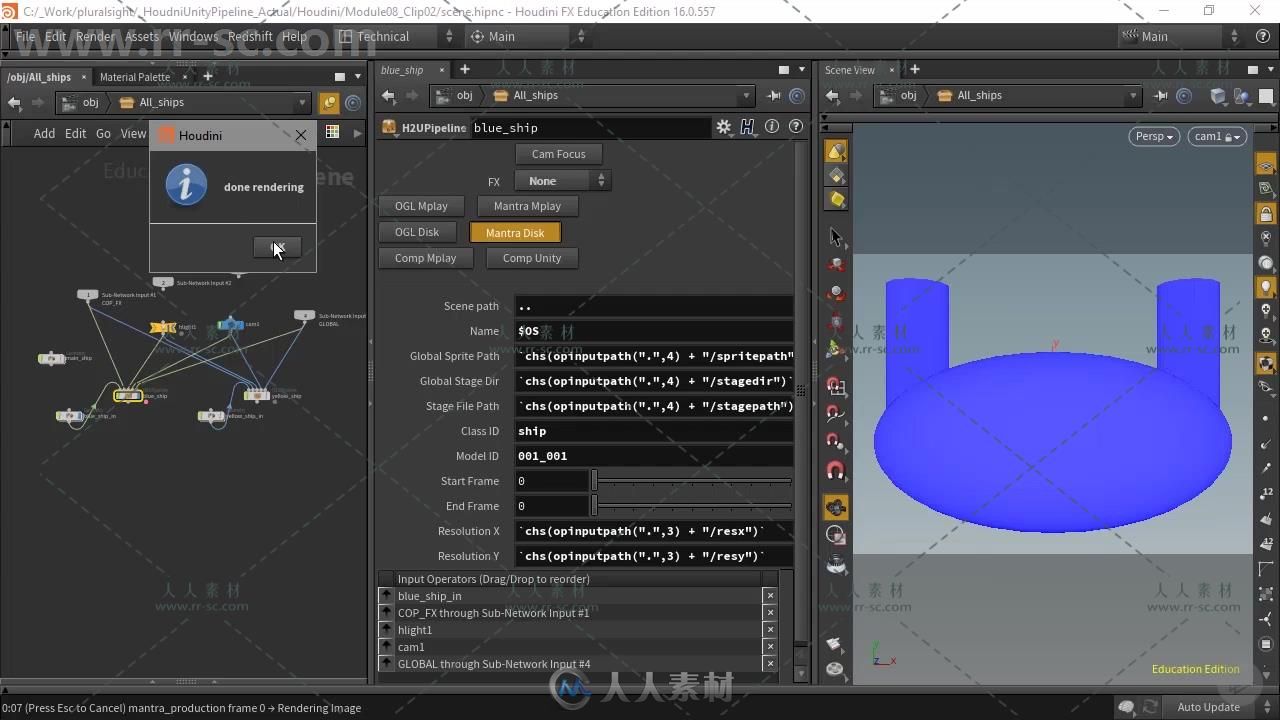The image size is (1280, 720).
Task: Click the Class ID field containing ship
Action: (654, 431)
